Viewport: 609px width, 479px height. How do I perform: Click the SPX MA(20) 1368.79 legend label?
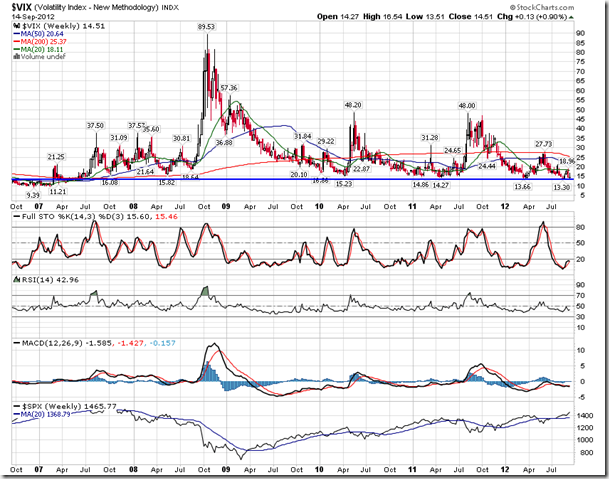point(45,416)
